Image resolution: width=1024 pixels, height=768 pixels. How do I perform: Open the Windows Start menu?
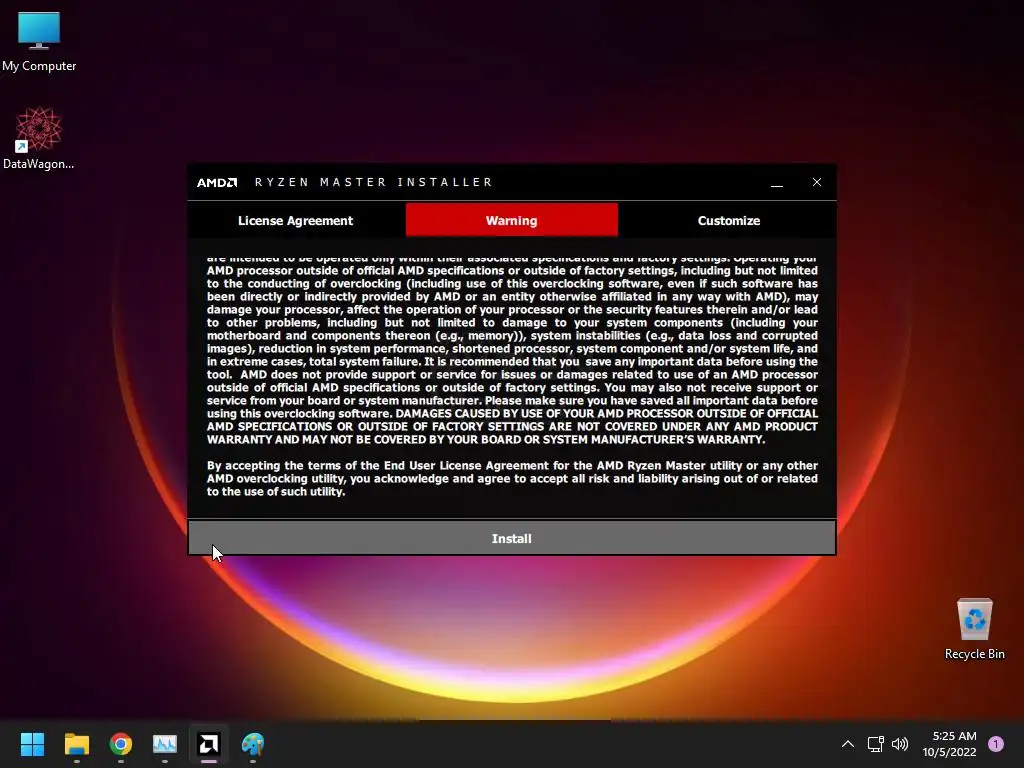pos(32,744)
